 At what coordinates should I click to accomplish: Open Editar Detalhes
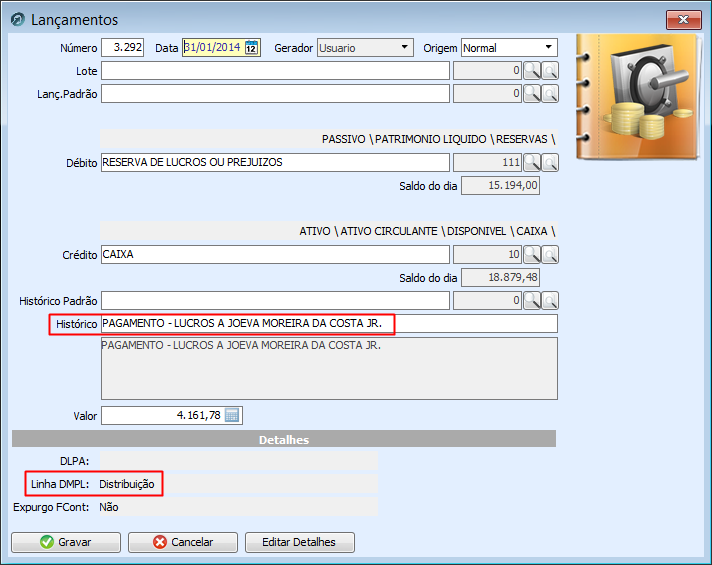tap(300, 542)
